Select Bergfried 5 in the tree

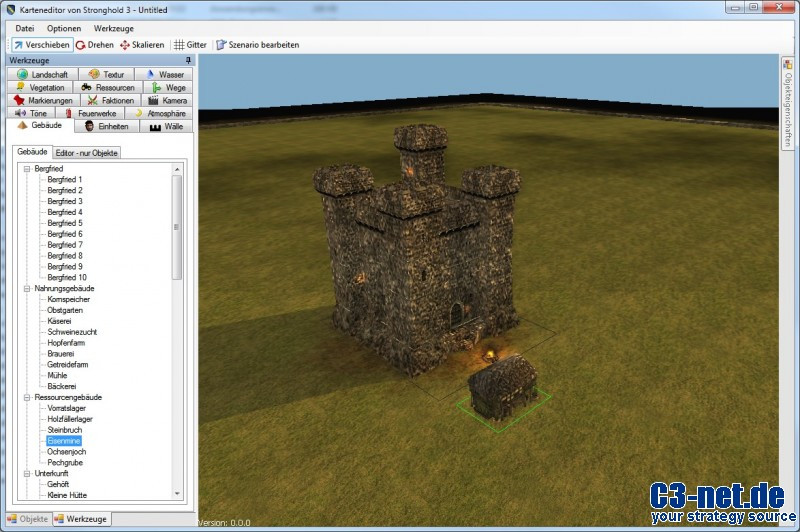pyautogui.click(x=64, y=223)
